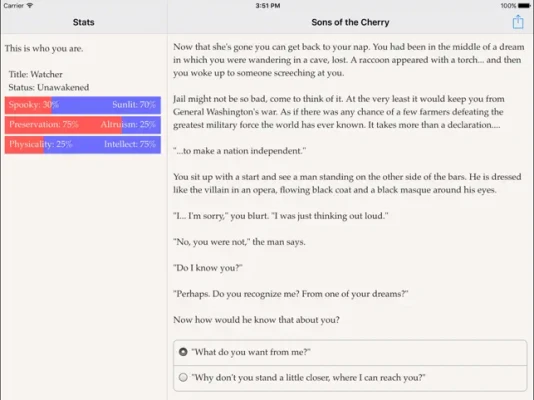This screenshot has height=400, width=534.
Task: Click the "I... I'm sorry," you blurt line
Action: pos(281,216)
